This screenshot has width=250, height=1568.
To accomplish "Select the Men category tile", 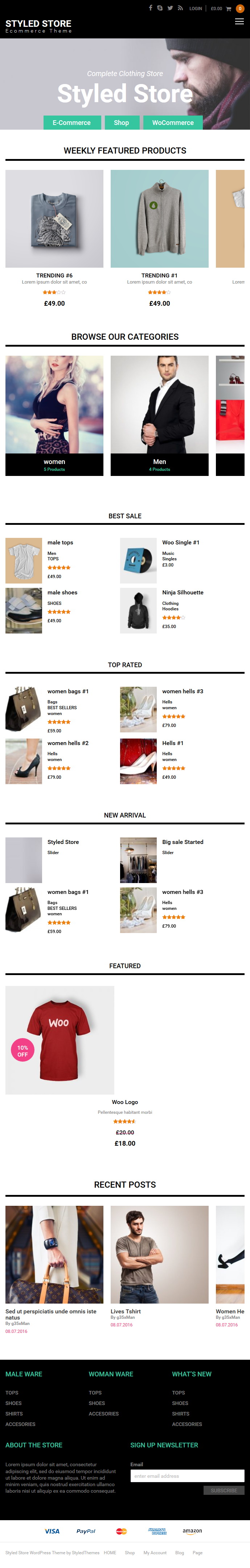I will 160,416.
